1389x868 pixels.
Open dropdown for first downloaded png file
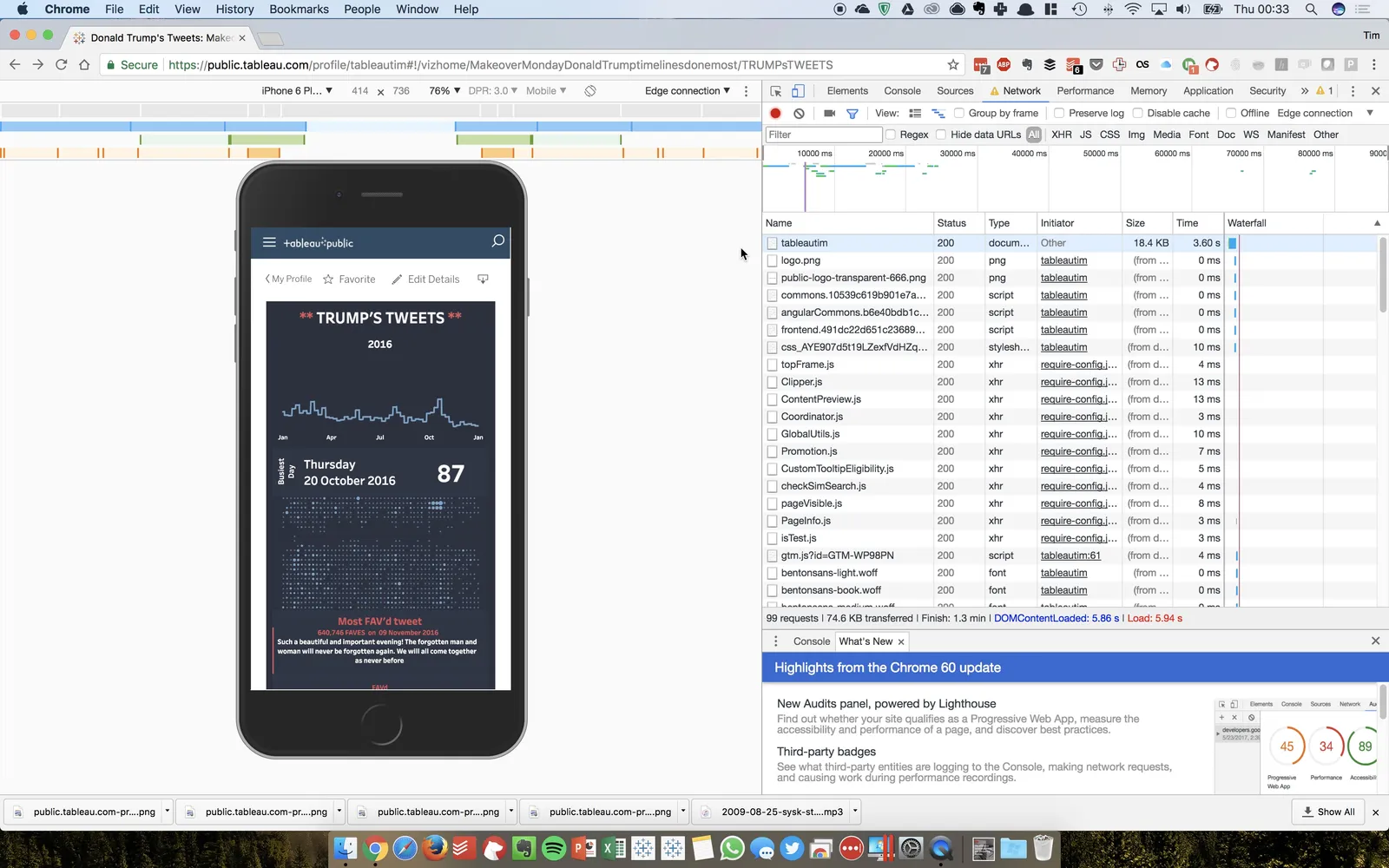point(167,812)
